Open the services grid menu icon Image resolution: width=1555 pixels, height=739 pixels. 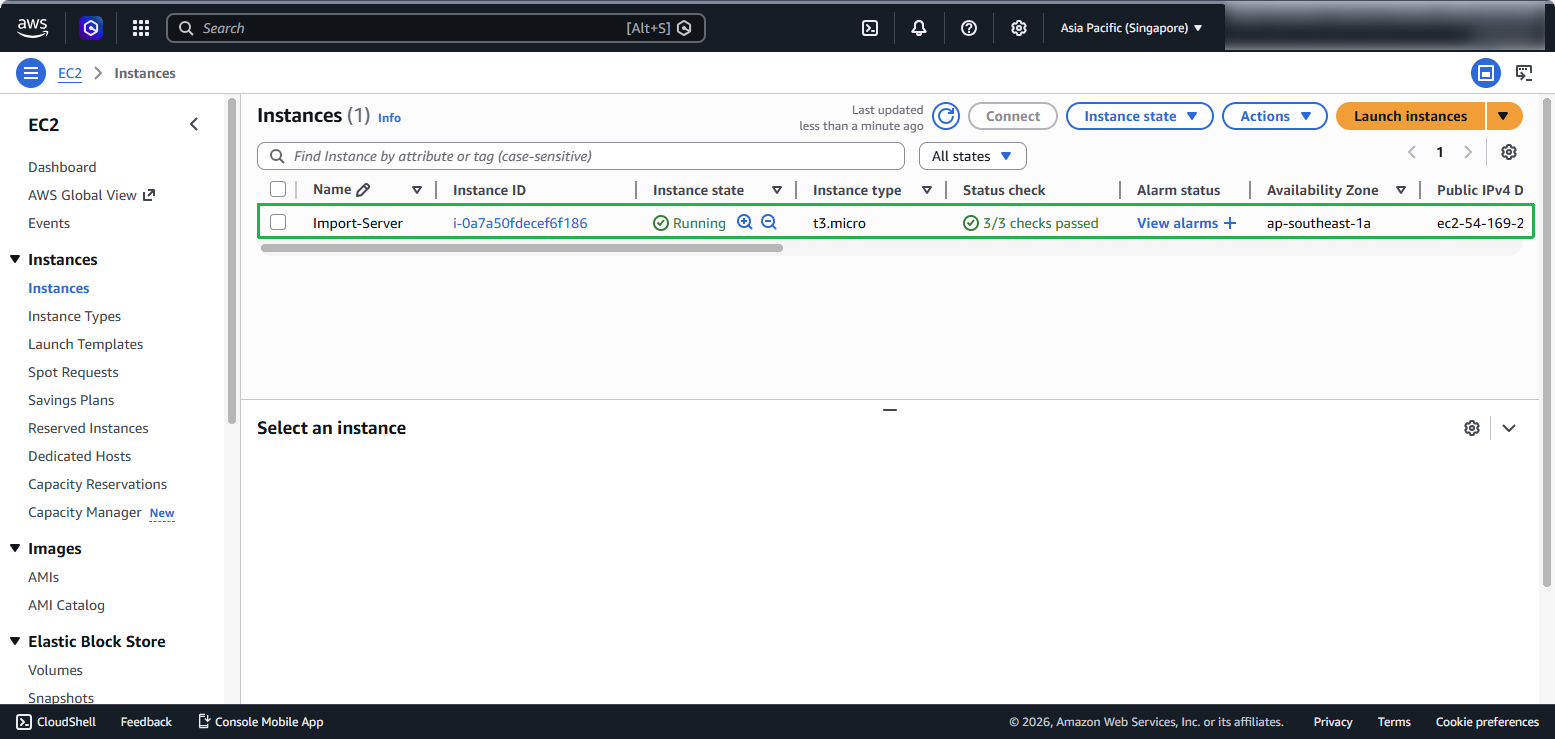141,28
